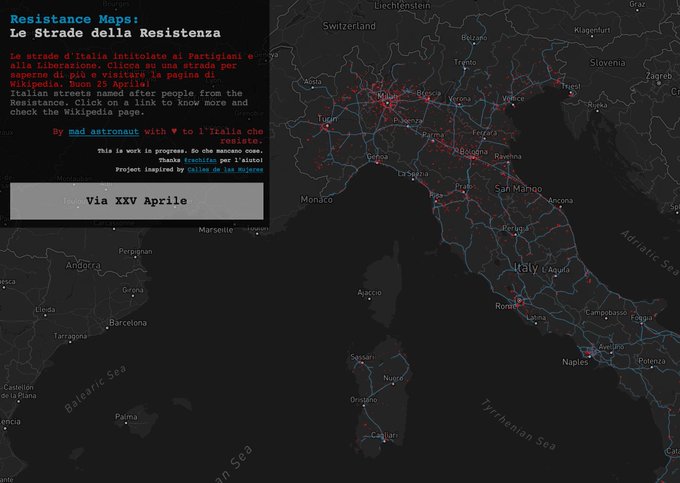680x483 pixels.
Task: Click the Rijeka label
Action: point(598,105)
